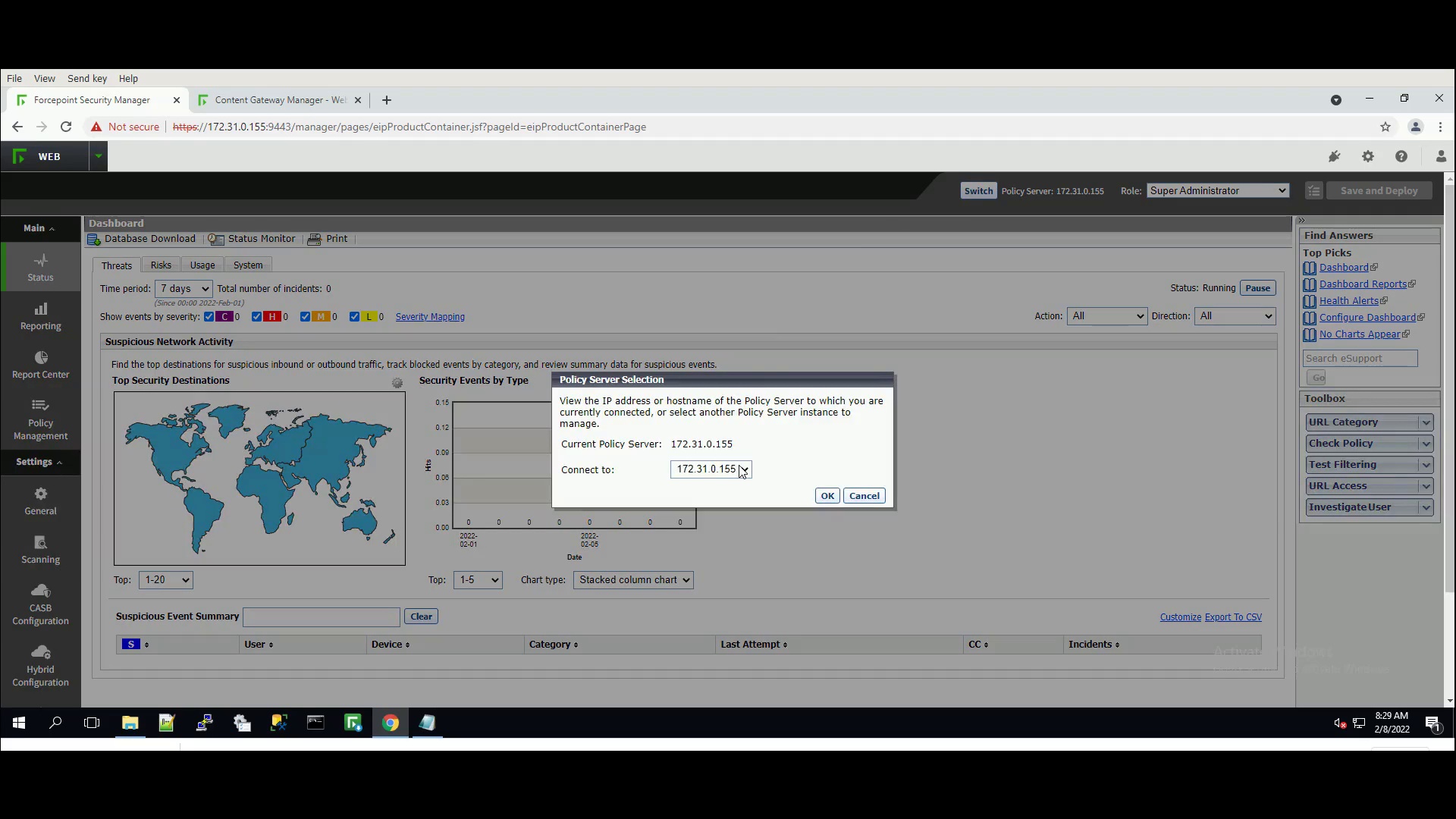Open the Top 1-5 events dropdown
This screenshot has width=1456, height=819.
[x=478, y=580]
